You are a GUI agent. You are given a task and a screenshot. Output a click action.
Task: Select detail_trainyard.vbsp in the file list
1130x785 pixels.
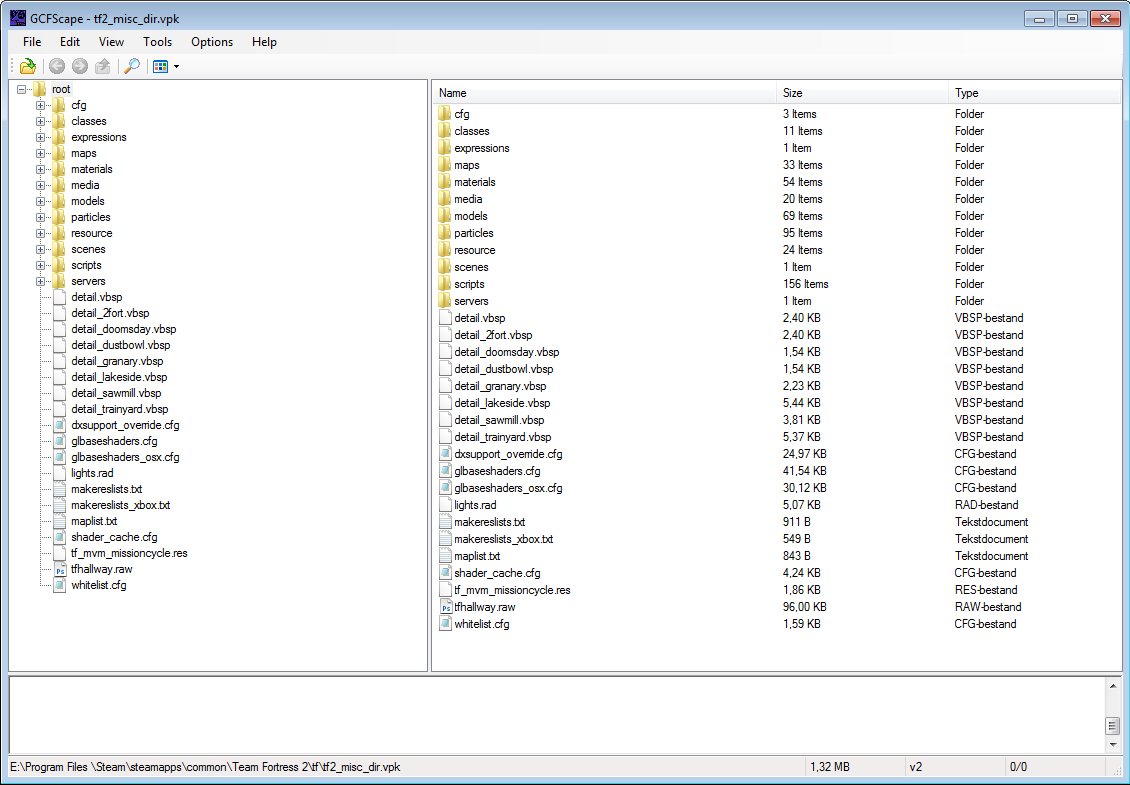[x=503, y=437]
